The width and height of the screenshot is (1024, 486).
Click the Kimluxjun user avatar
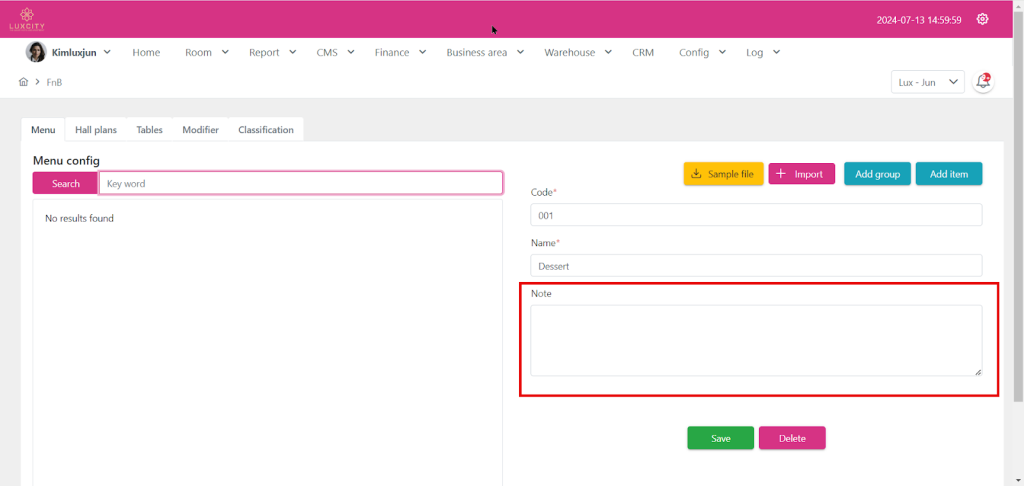(x=36, y=52)
